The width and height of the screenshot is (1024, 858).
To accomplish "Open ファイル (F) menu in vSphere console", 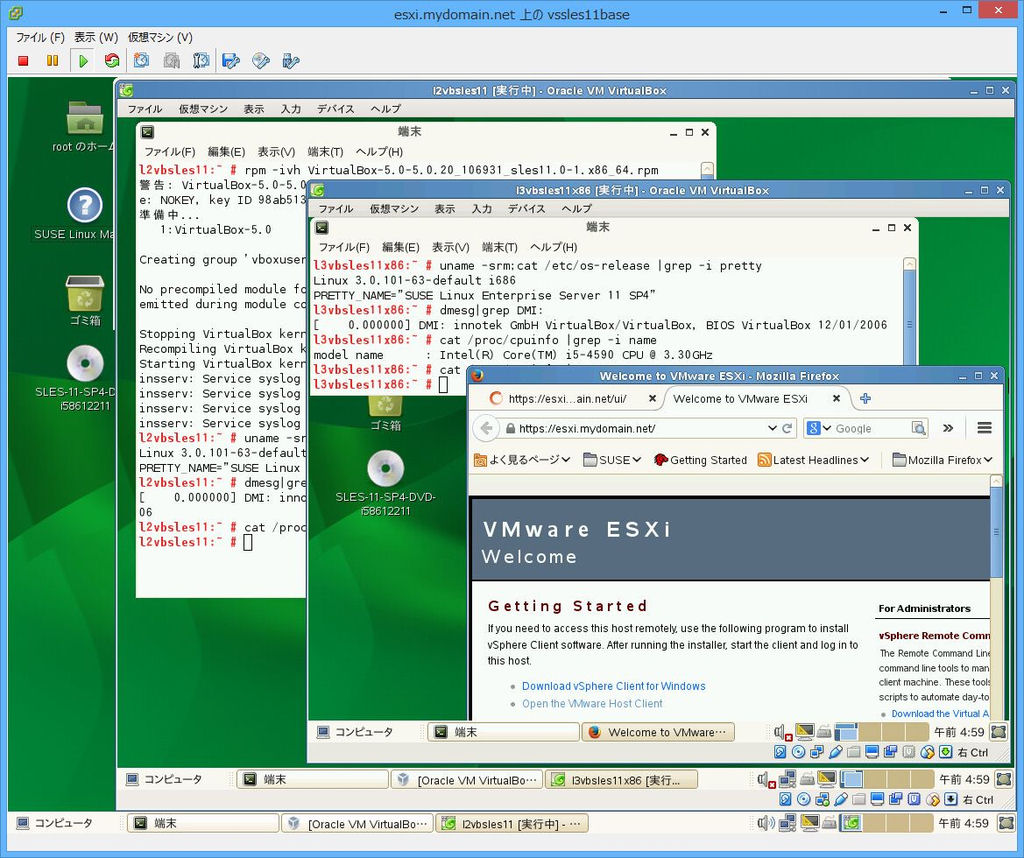I will click(x=40, y=37).
